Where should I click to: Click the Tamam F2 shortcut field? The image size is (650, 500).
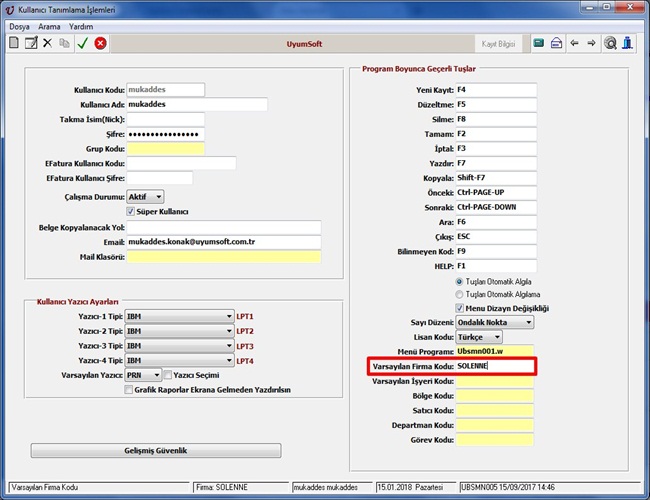pos(496,134)
